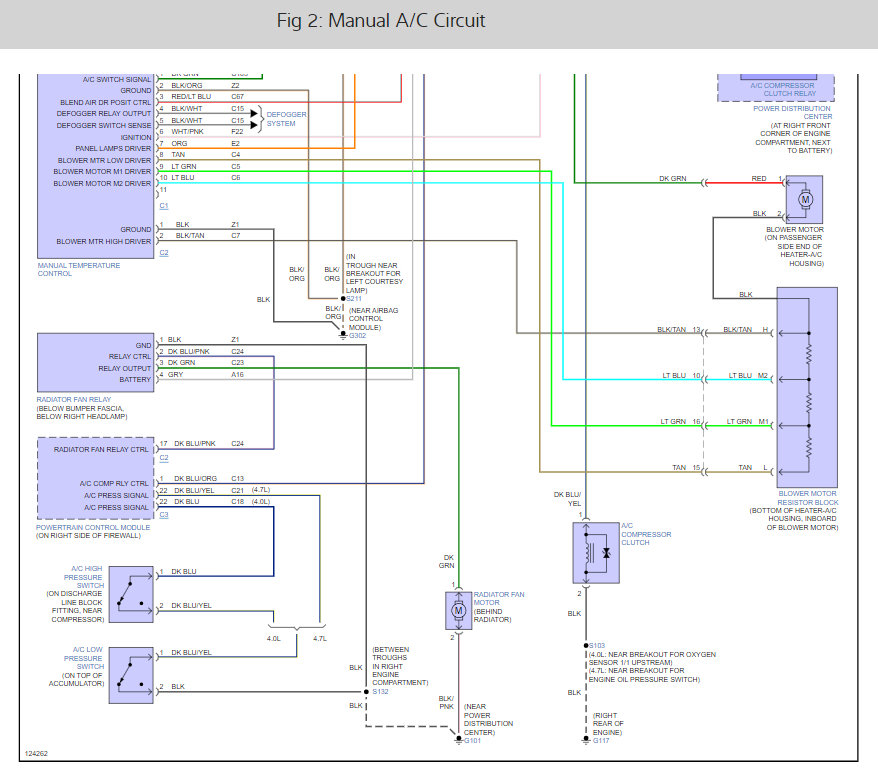Click the Defogger System label
The height and width of the screenshot is (783, 878).
coord(287,119)
